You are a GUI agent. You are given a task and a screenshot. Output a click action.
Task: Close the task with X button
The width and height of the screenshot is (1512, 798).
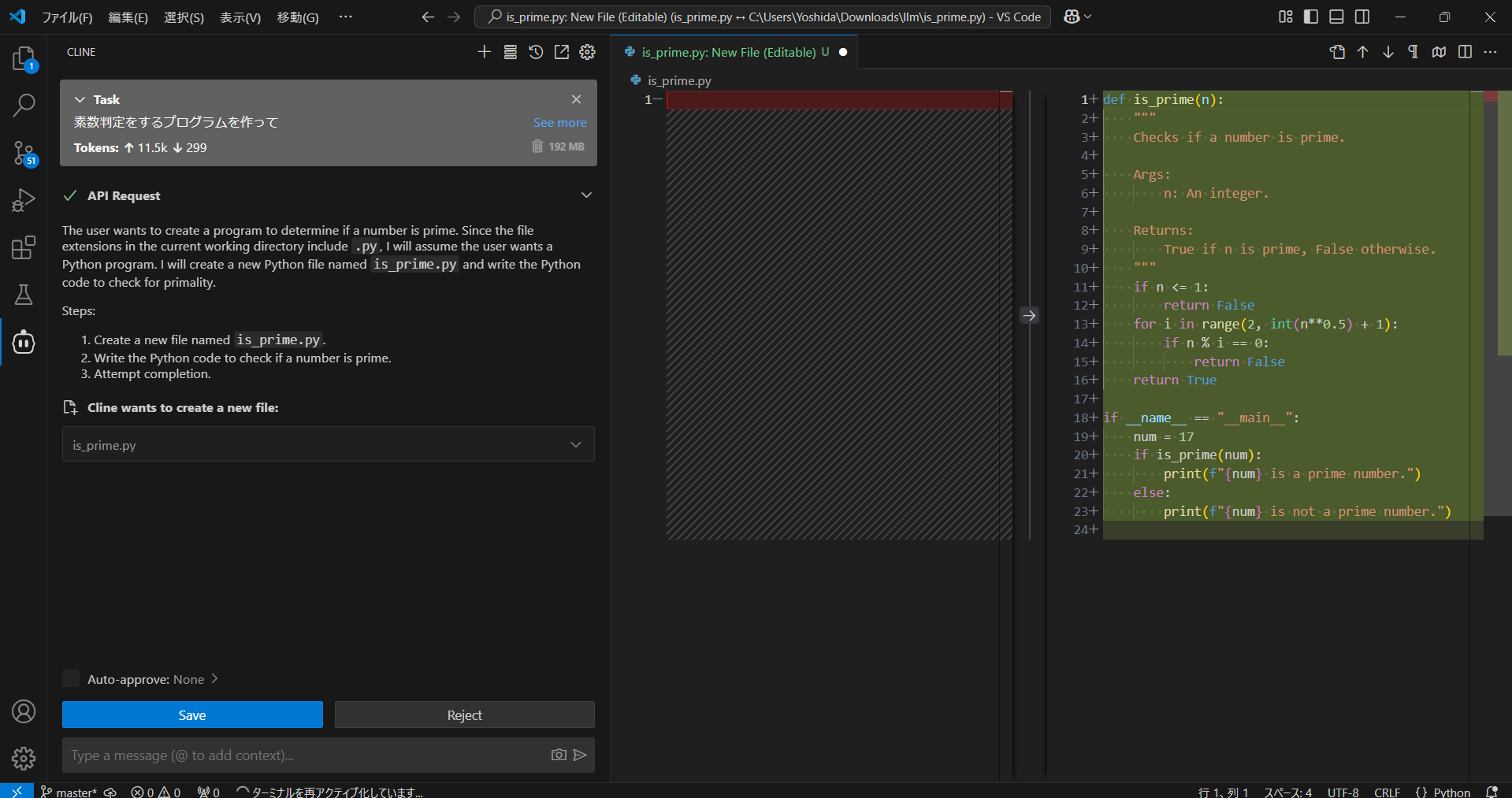(x=577, y=99)
